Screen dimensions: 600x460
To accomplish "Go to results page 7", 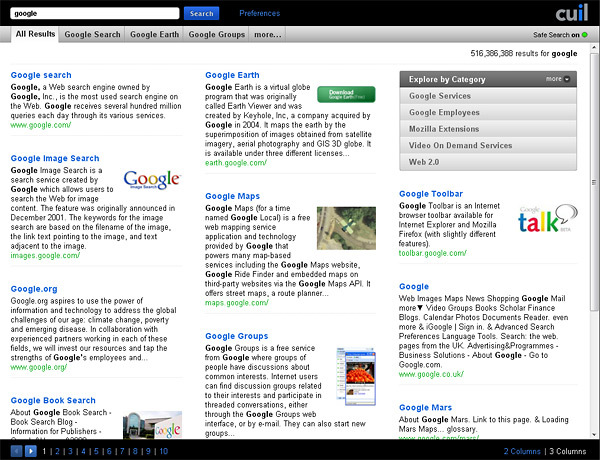I will click(122, 451).
